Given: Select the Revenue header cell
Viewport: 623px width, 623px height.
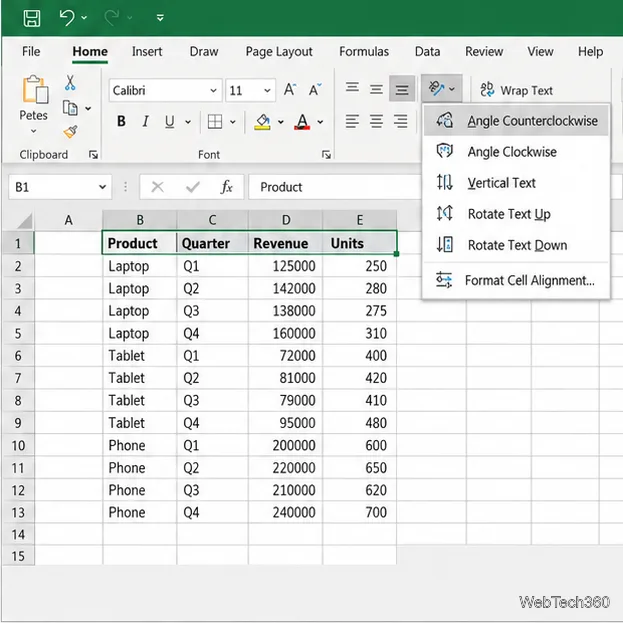Looking at the screenshot, I should pyautogui.click(x=286, y=243).
